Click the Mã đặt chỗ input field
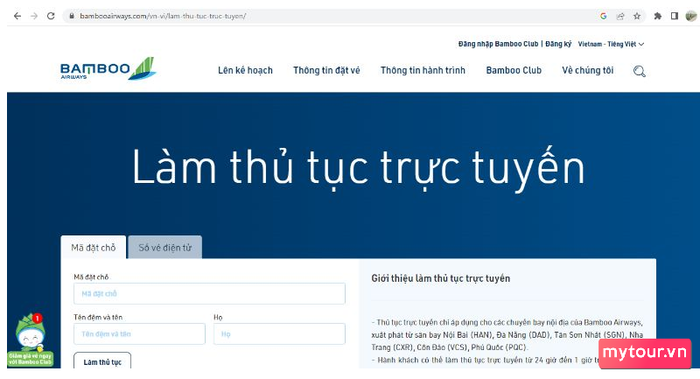Image resolution: width=700 pixels, height=379 pixels. tap(209, 294)
